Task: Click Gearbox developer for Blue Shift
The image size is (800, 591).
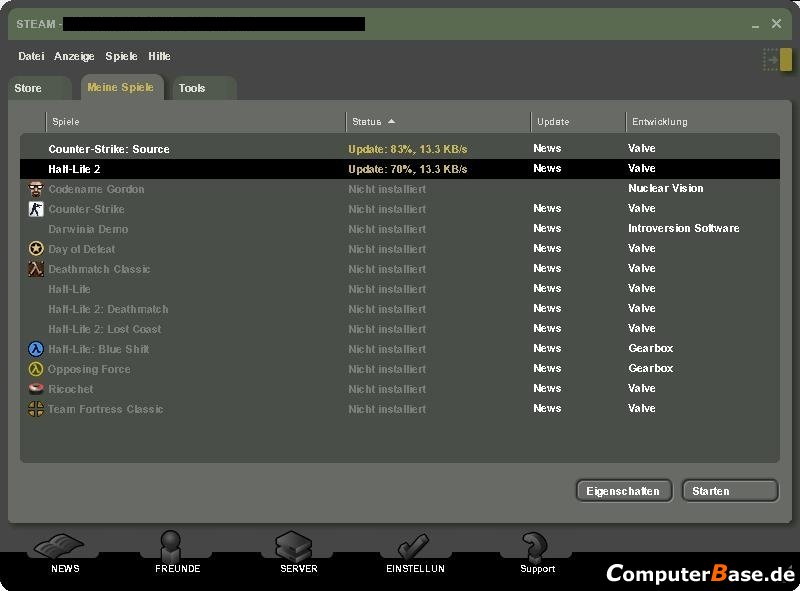Action: pos(651,348)
